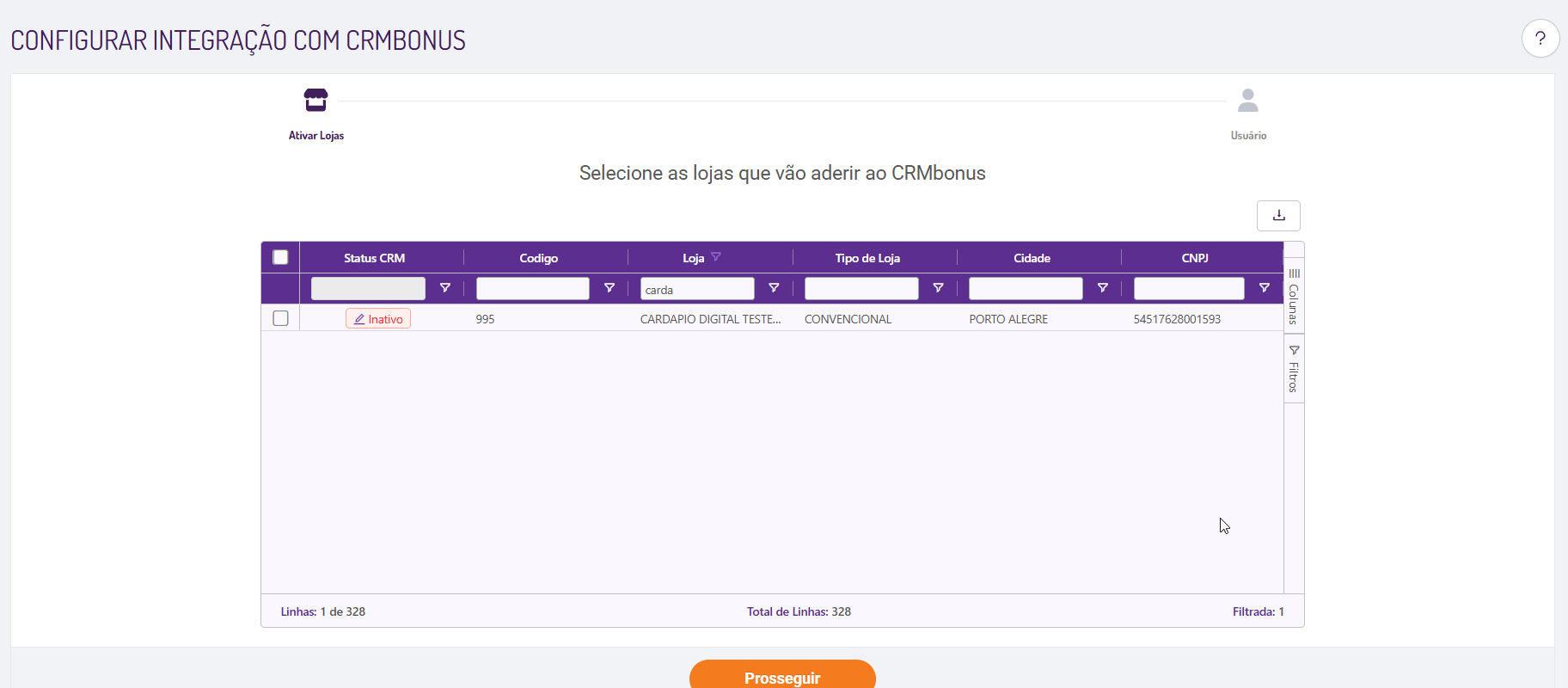
Task: Sort by Tipo de Loja column header
Action: click(x=867, y=258)
